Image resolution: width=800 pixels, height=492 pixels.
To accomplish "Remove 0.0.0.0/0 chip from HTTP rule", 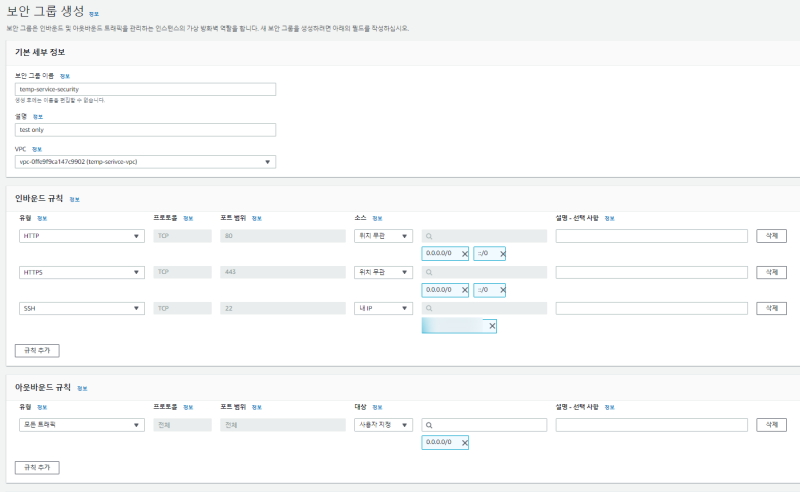I will coord(464,254).
